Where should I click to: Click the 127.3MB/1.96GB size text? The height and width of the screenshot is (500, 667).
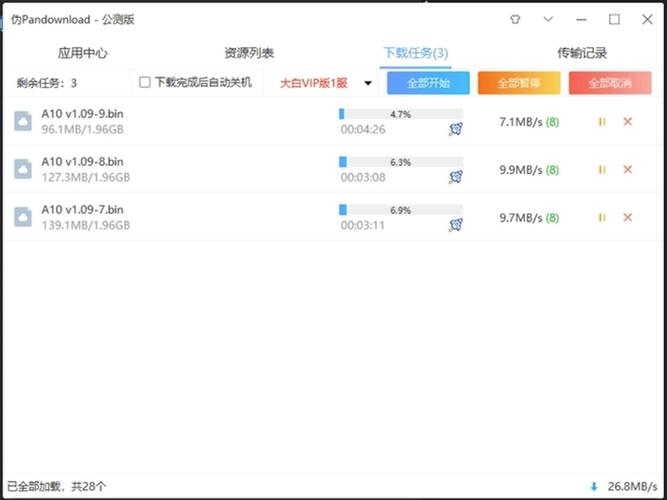(86, 177)
